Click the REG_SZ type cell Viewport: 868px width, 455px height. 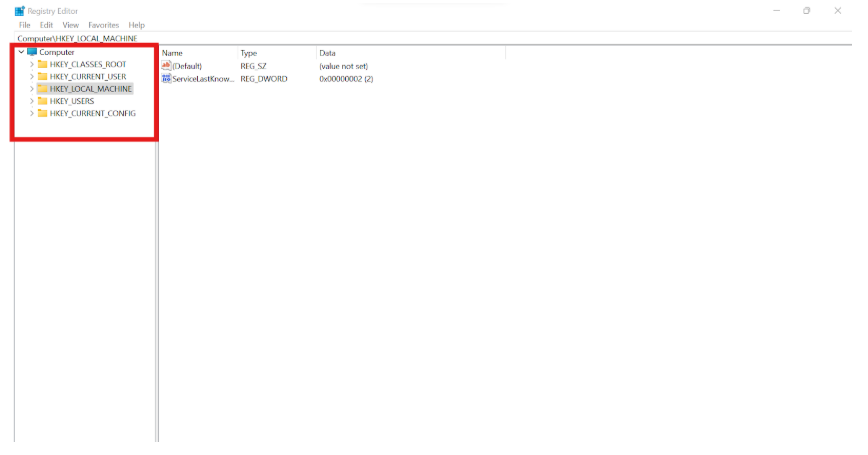tap(254, 66)
